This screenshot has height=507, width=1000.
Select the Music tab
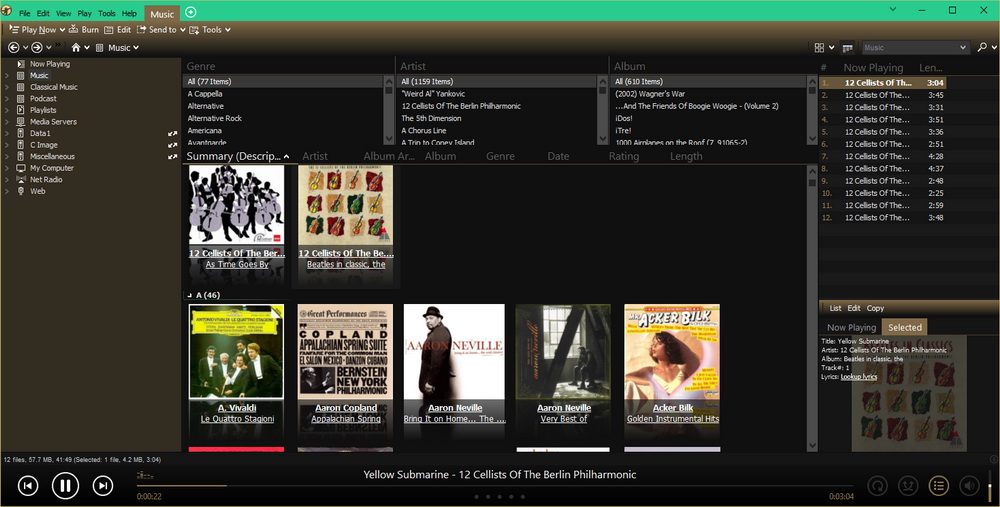click(x=162, y=14)
